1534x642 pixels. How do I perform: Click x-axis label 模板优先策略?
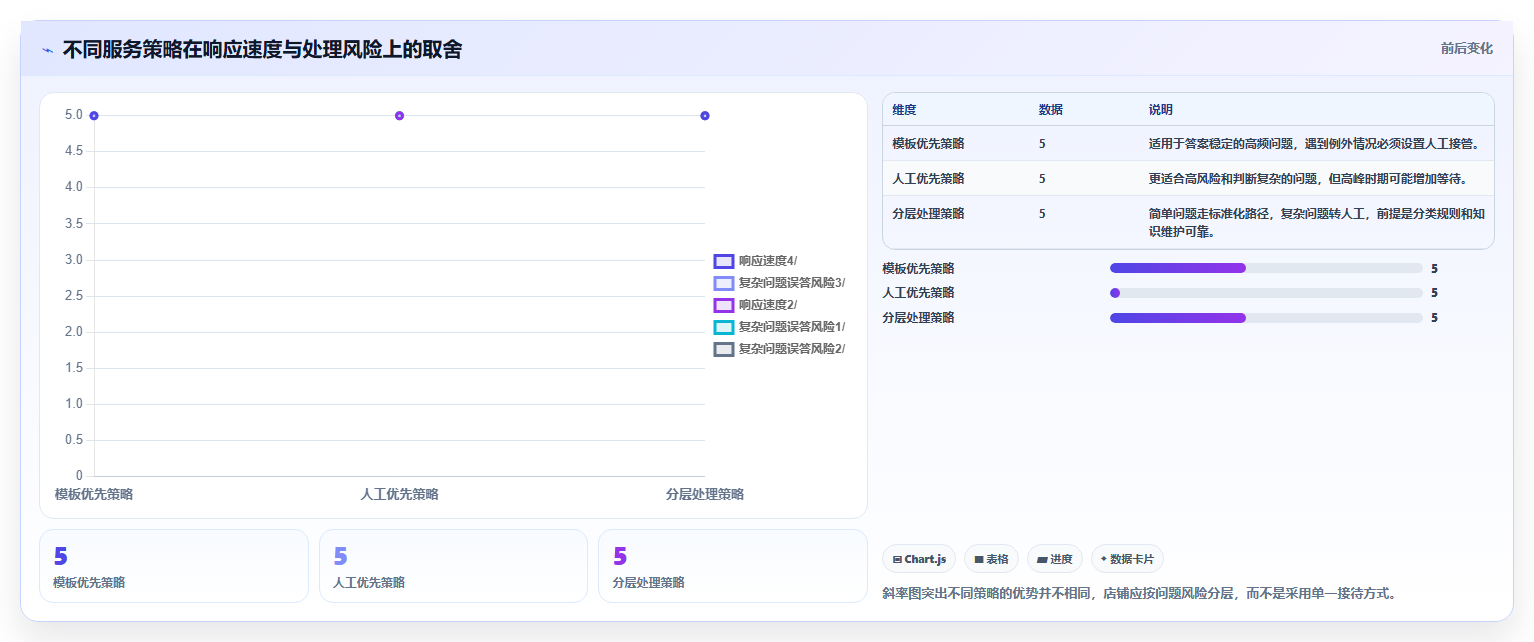coord(94,494)
